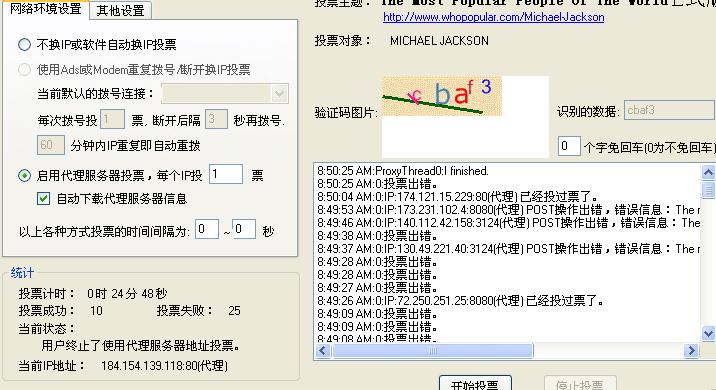Click the minimum time interval field
This screenshot has width=716, height=390.
207,229
